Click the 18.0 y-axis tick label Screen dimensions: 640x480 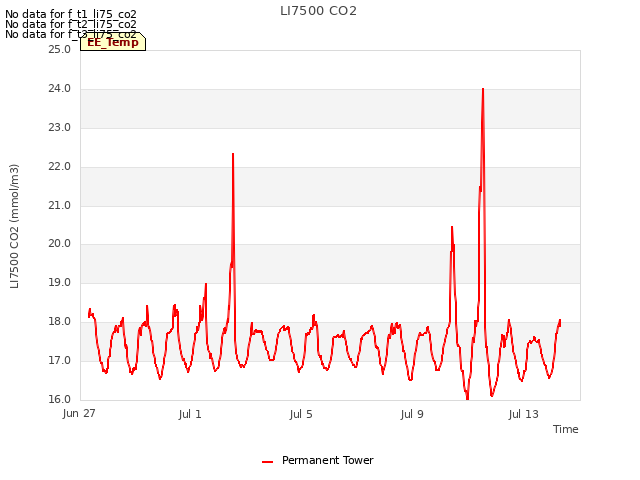59,322
